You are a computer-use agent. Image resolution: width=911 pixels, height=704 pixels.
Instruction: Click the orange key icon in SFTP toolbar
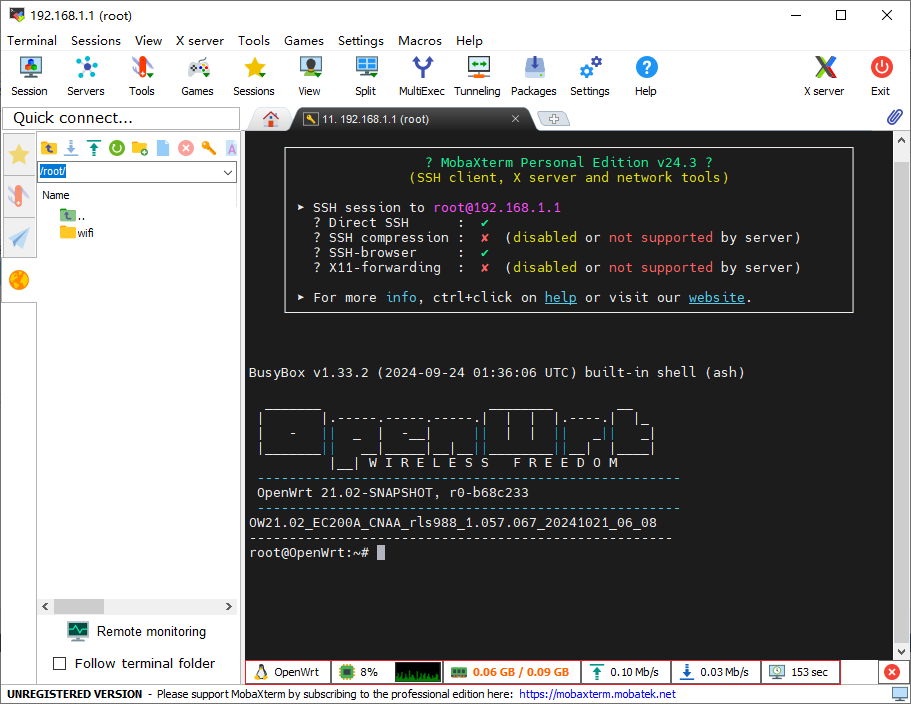tap(209, 148)
